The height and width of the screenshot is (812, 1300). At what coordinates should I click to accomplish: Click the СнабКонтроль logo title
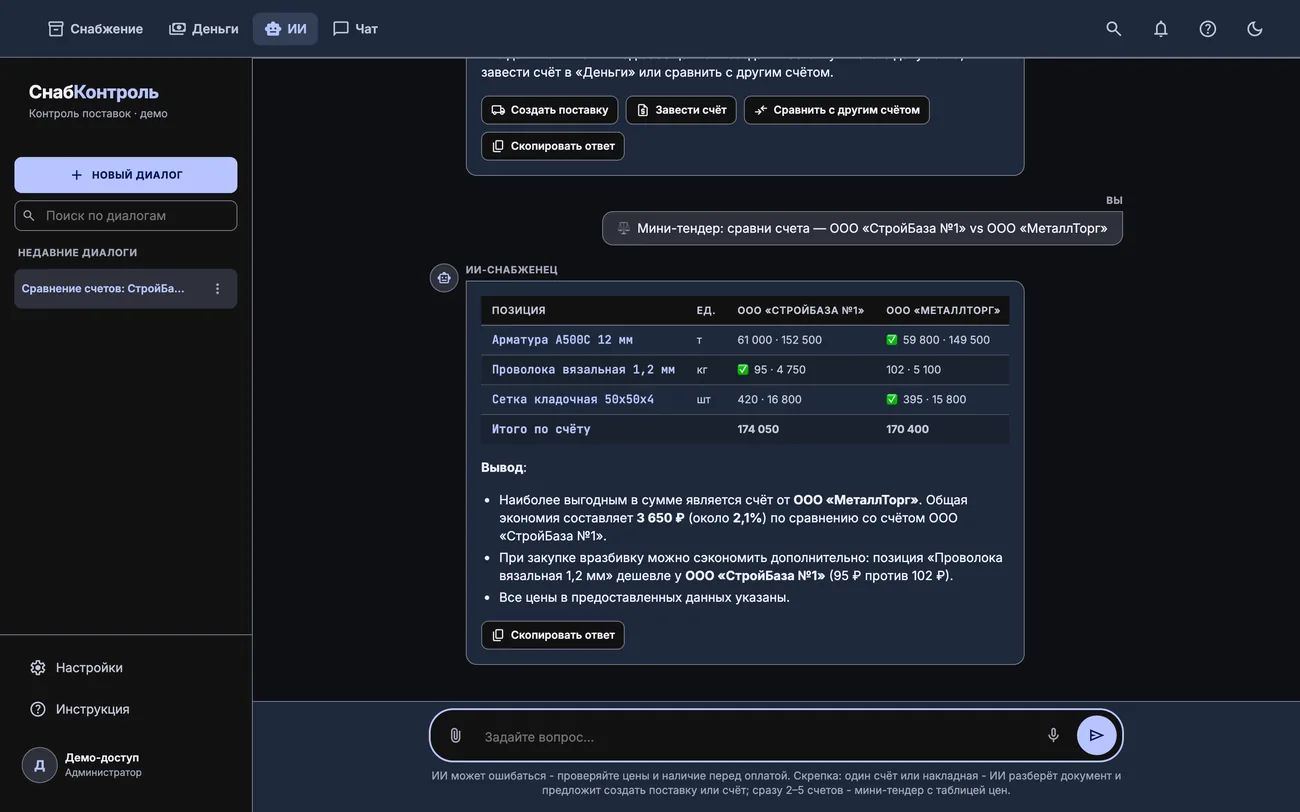coord(94,92)
